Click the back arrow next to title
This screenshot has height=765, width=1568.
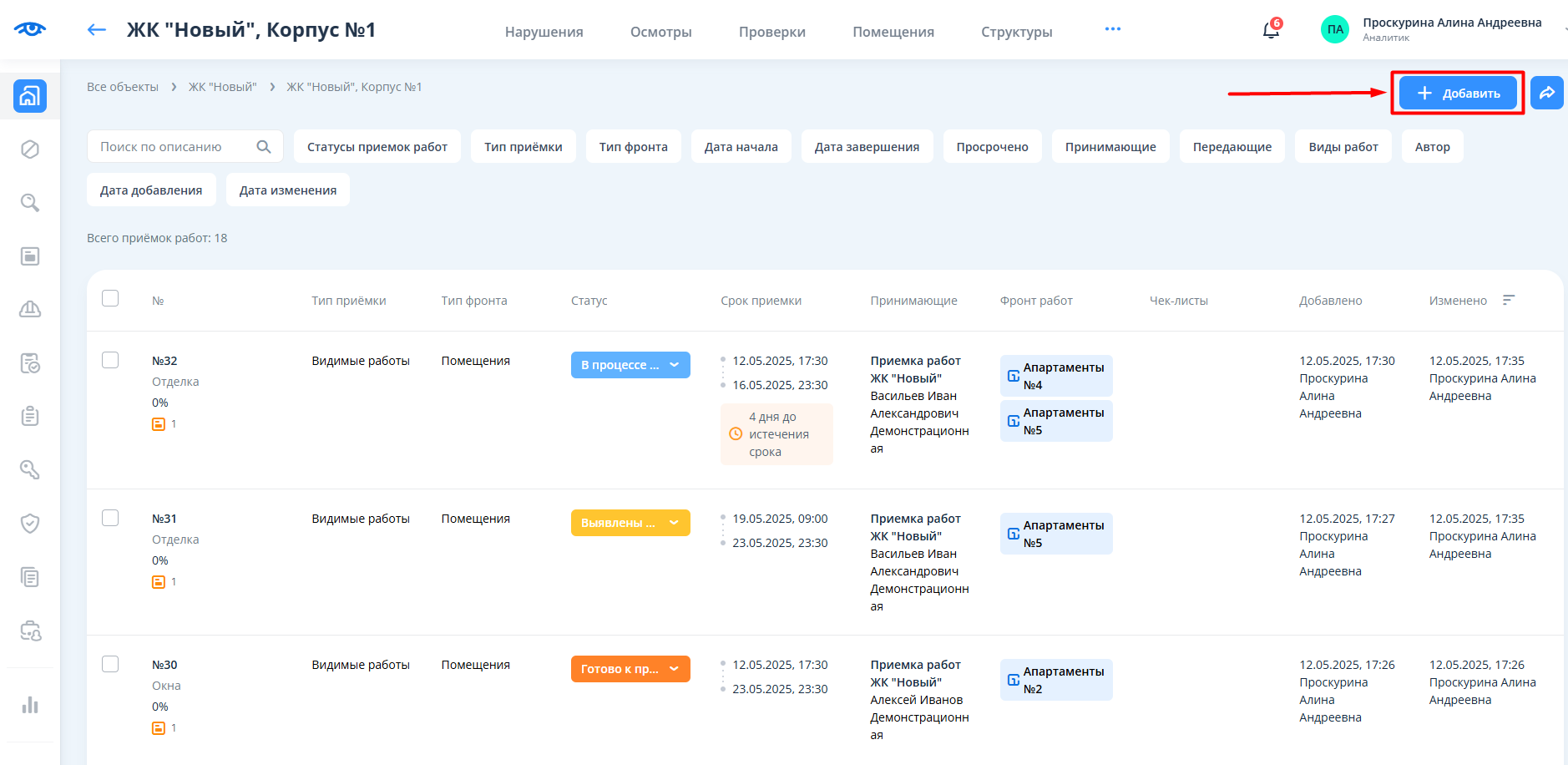click(x=97, y=30)
